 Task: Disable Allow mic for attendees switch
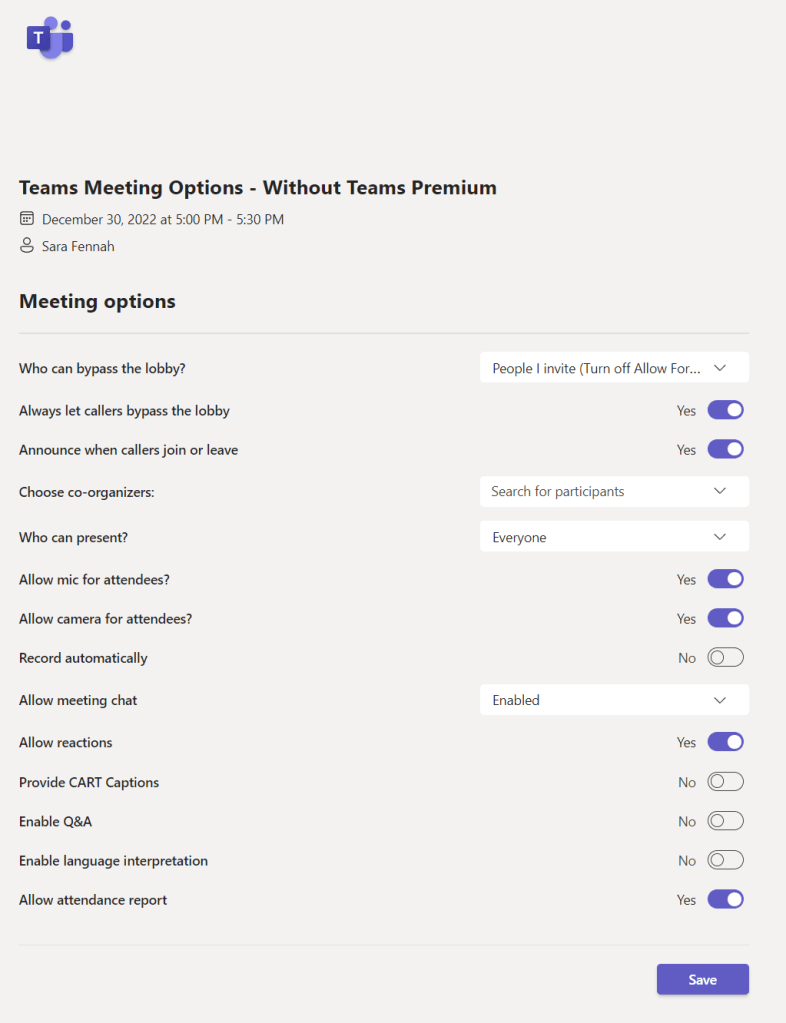(725, 579)
